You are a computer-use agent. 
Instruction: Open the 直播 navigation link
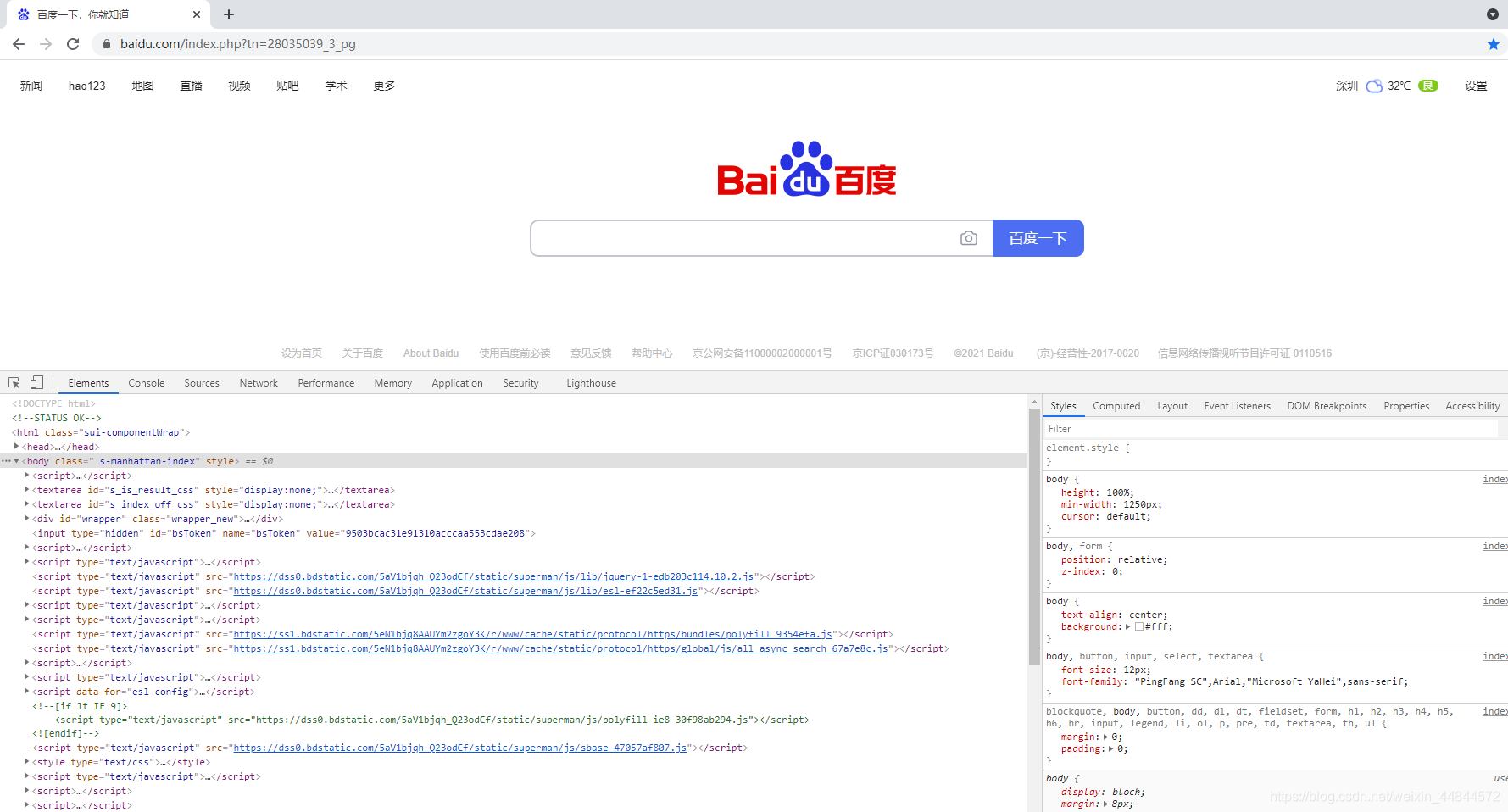click(x=191, y=86)
